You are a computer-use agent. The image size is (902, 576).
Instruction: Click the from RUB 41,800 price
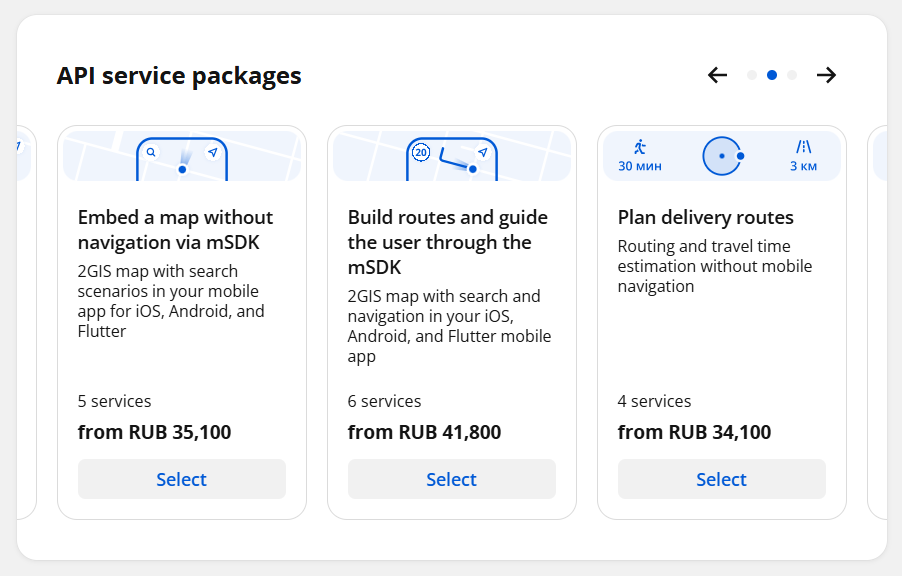pyautogui.click(x=425, y=432)
